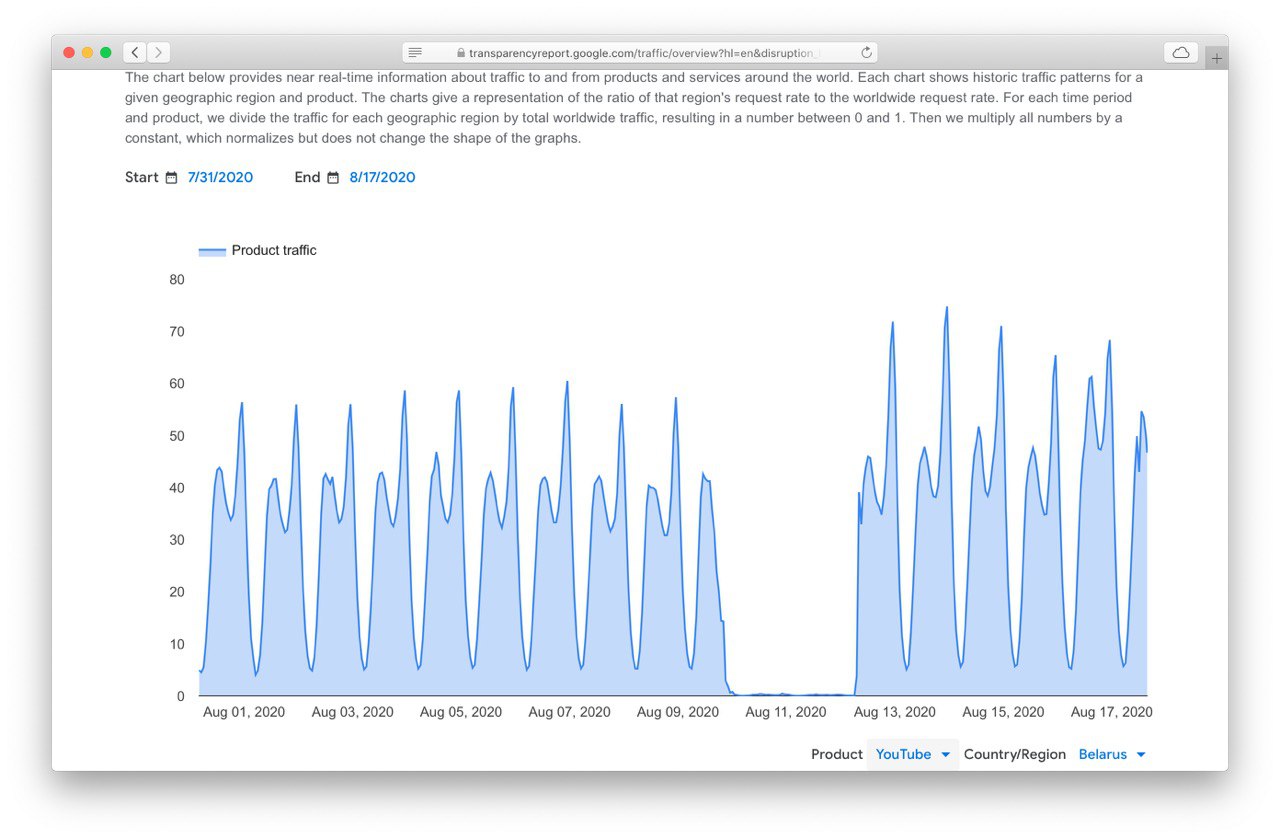Image resolution: width=1280 pixels, height=839 pixels.
Task: Open Reader view icon in address bar
Action: pos(415,52)
